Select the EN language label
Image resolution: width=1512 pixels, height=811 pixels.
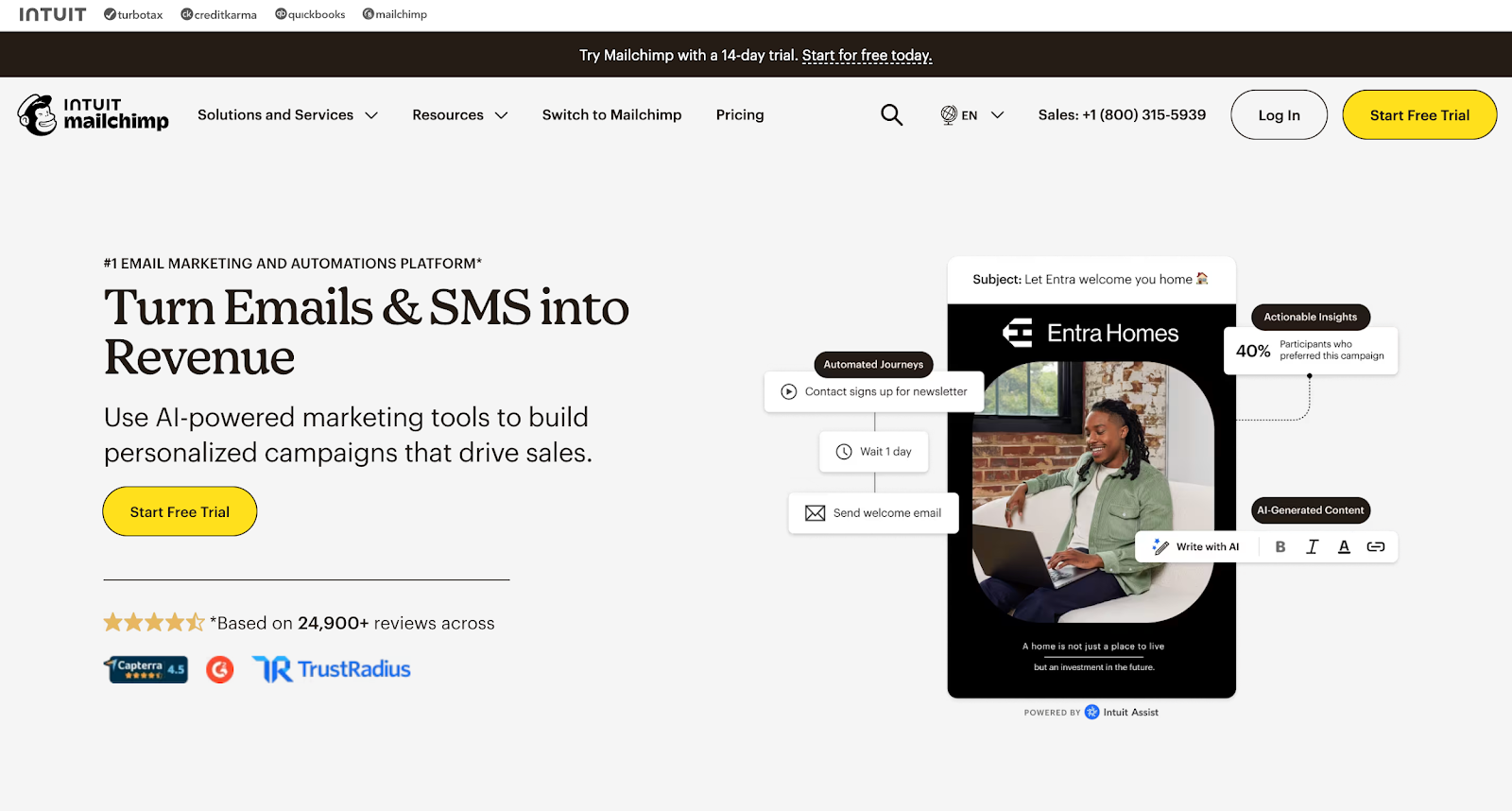point(970,115)
